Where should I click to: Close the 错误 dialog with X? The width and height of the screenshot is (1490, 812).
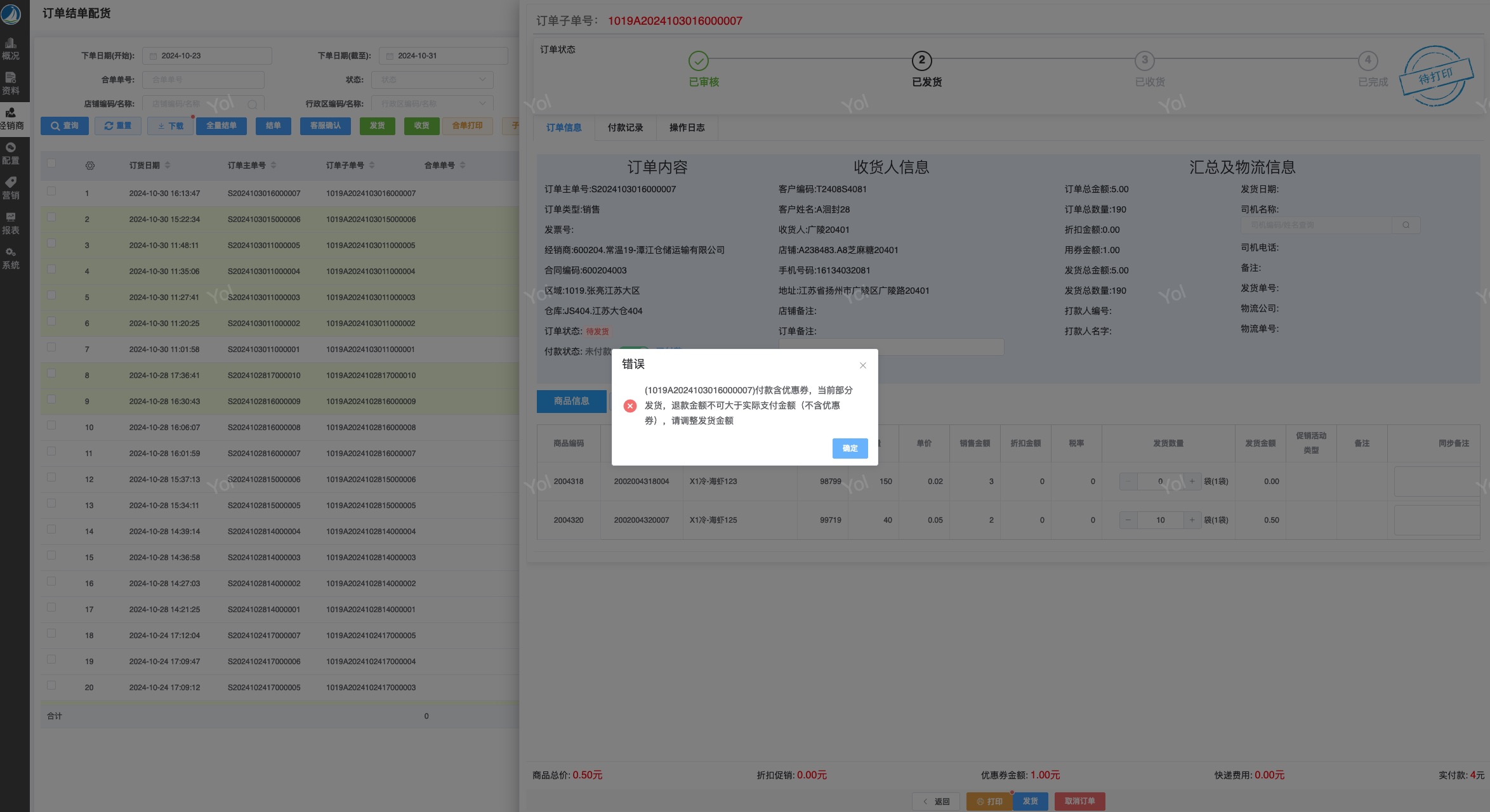[862, 365]
